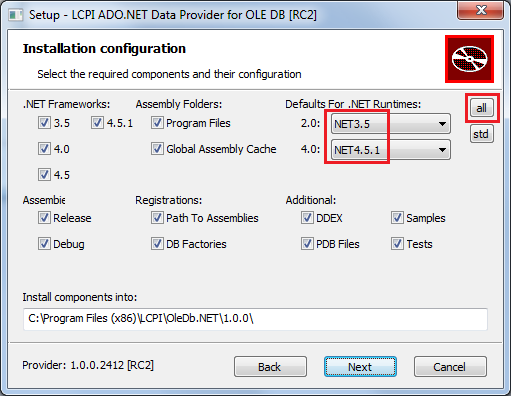This screenshot has height=396, width=511.
Task: Cancel the setup wizard
Action: point(450,367)
